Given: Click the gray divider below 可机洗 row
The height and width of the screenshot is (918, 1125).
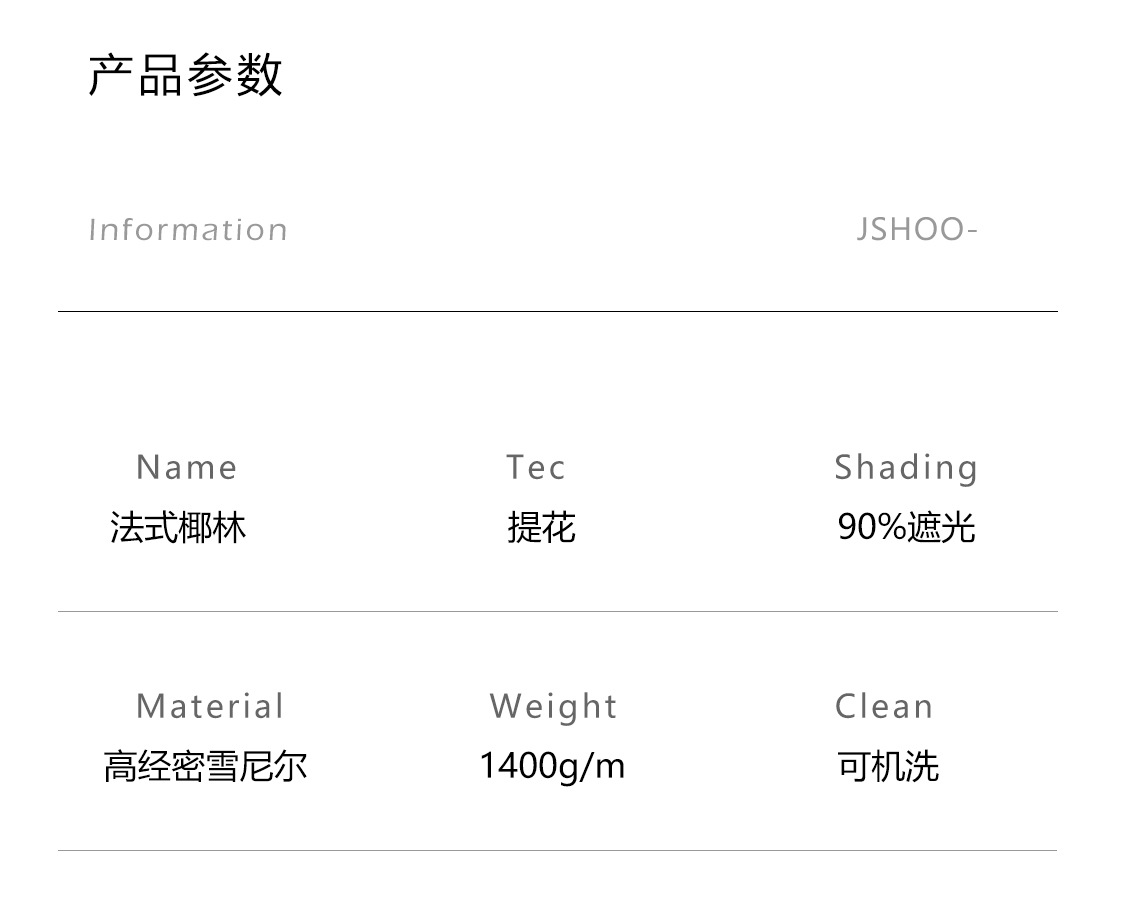Looking at the screenshot, I should pyautogui.click(x=557, y=851).
